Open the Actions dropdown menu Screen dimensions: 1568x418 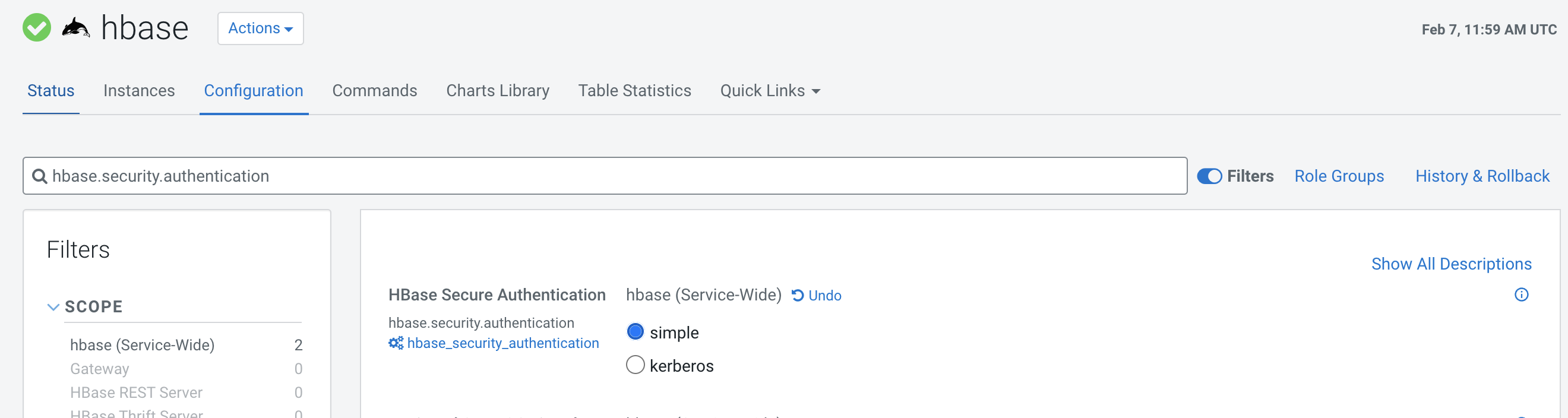point(260,28)
